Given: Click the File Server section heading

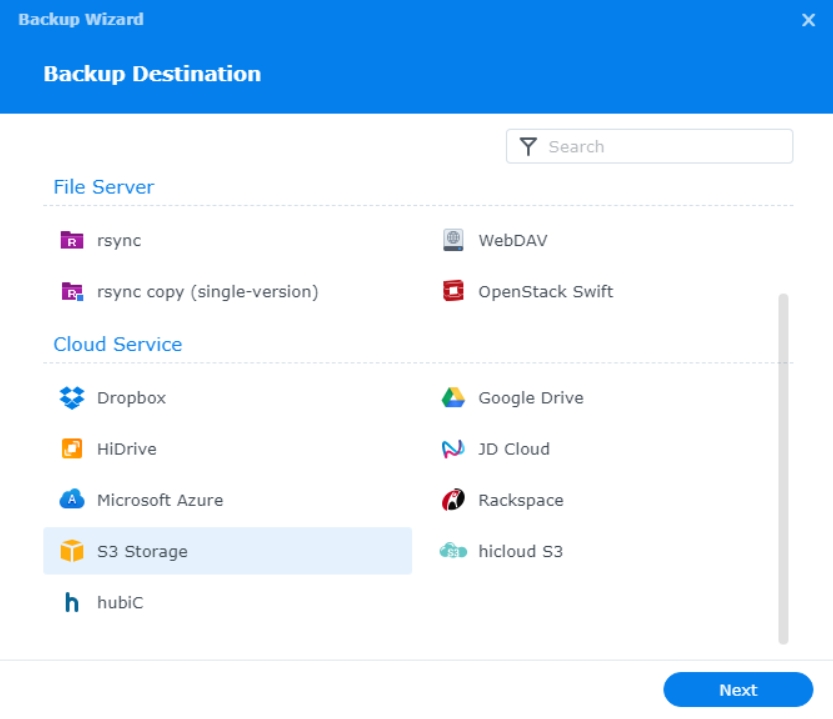Looking at the screenshot, I should 104,187.
